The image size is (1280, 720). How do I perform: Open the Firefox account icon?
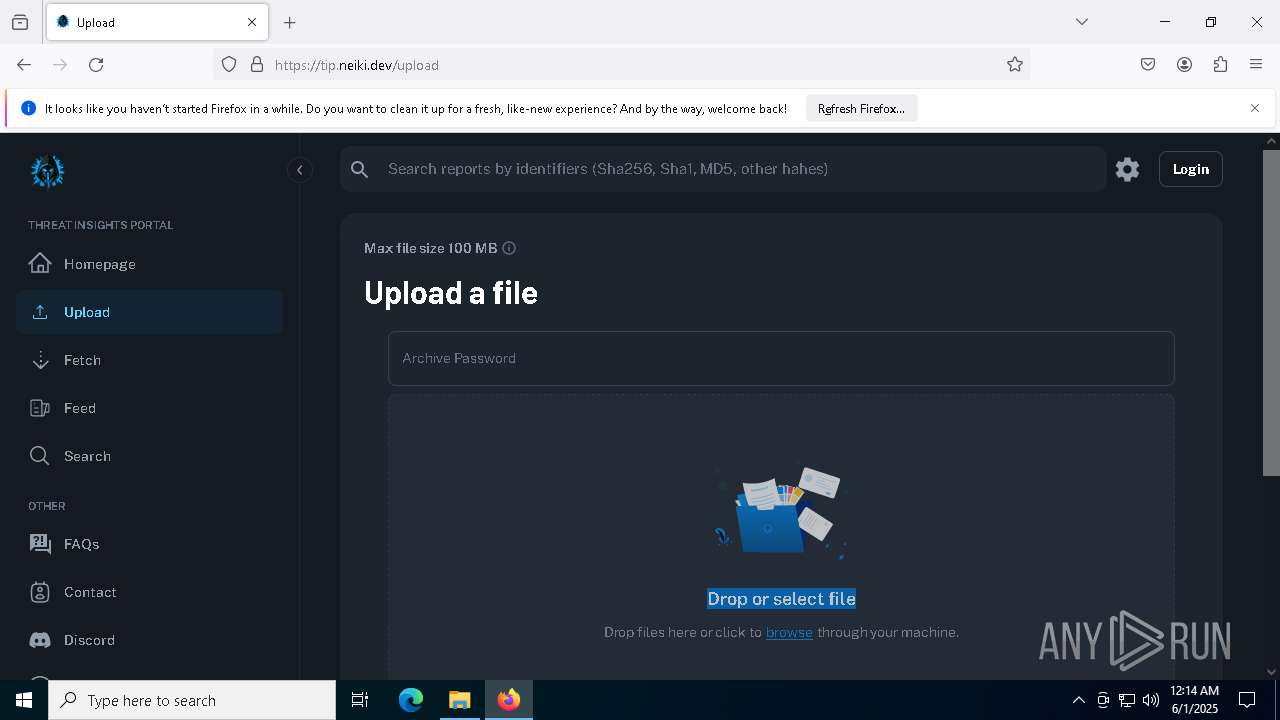tap(1184, 64)
